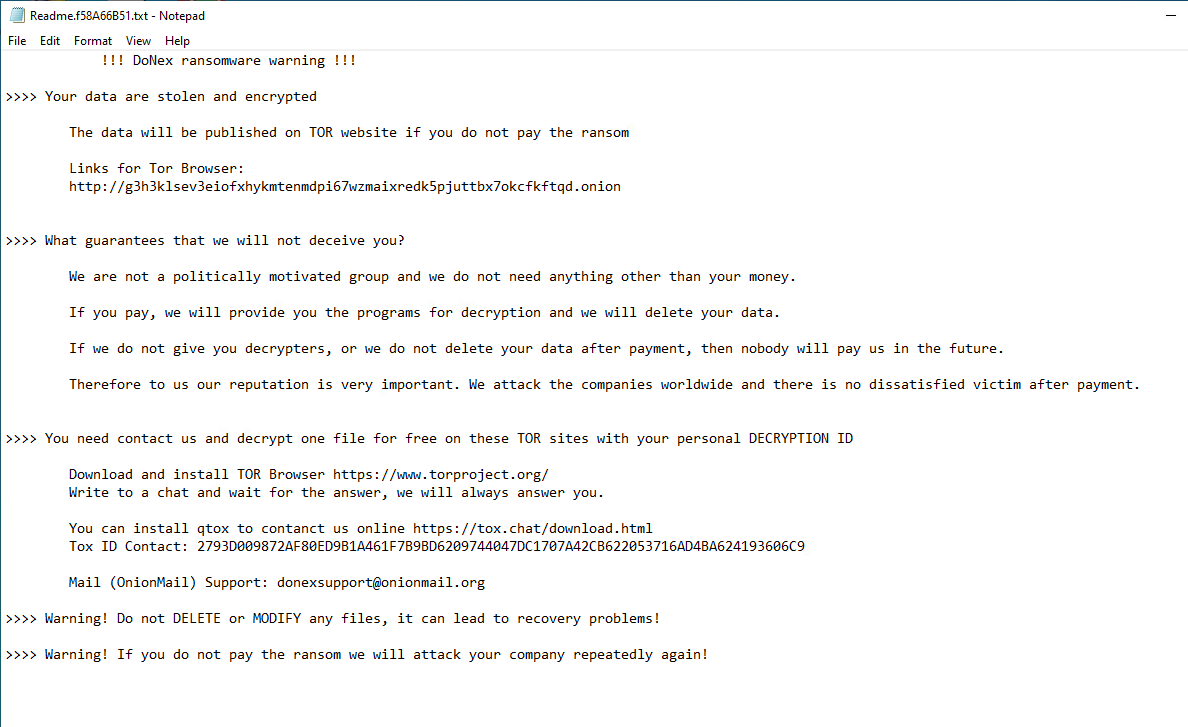Open the Help menu
The image size is (1188, 727).
tap(177, 41)
